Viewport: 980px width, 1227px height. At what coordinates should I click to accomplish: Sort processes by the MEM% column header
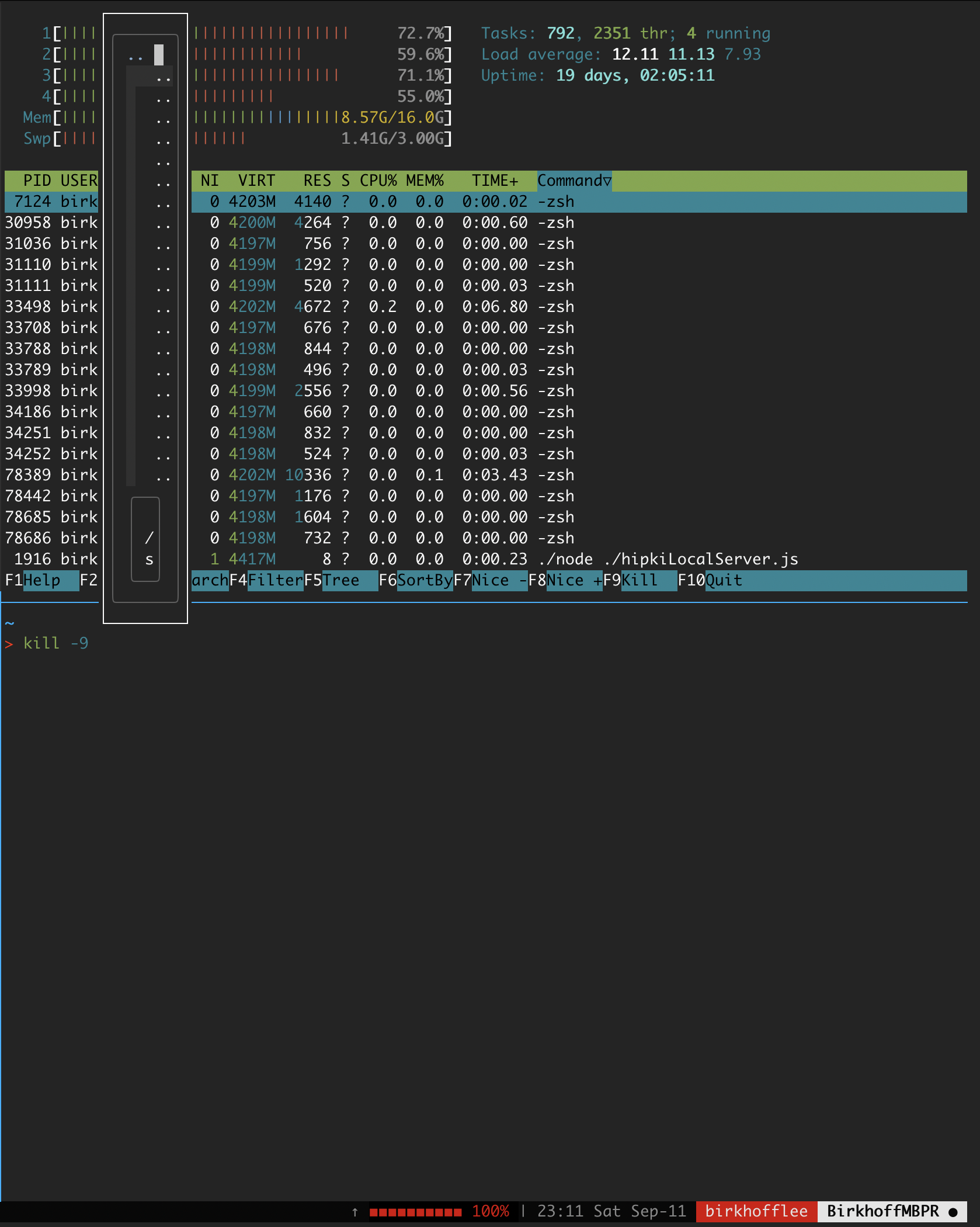pos(425,181)
